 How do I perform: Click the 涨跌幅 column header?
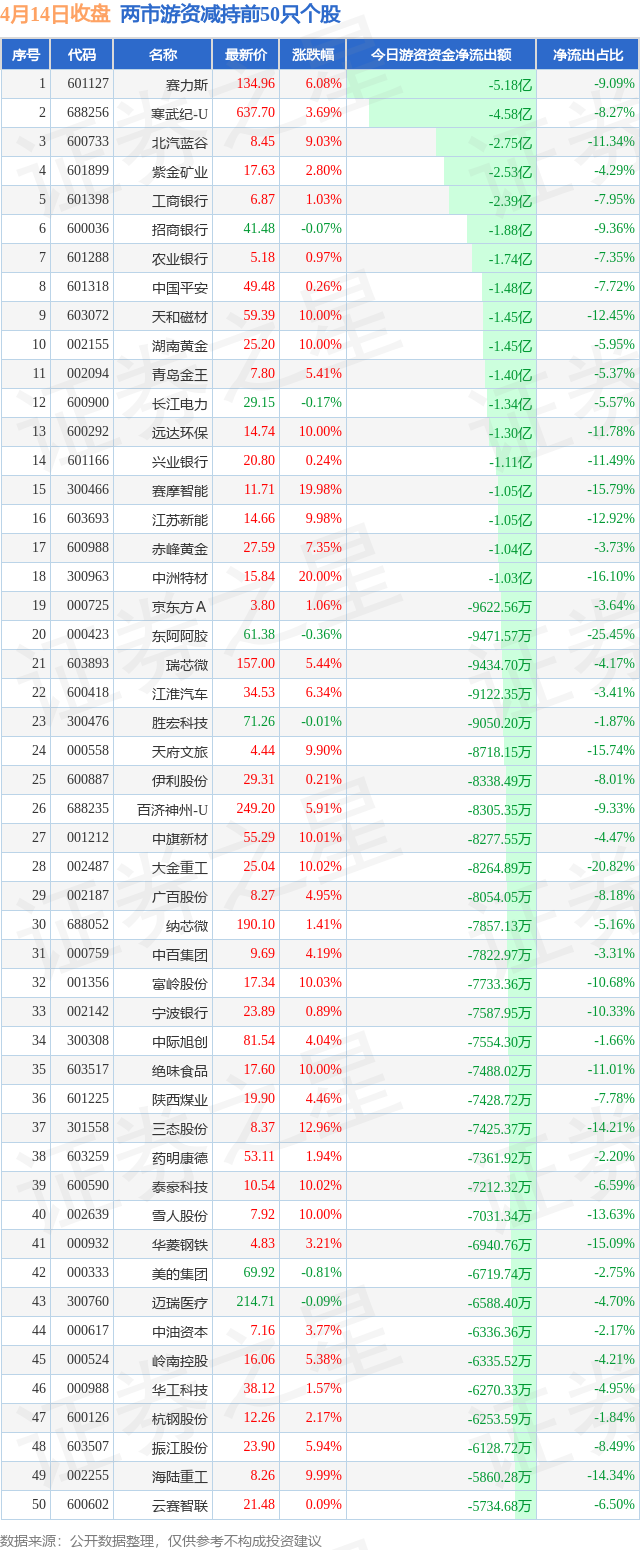313,55
